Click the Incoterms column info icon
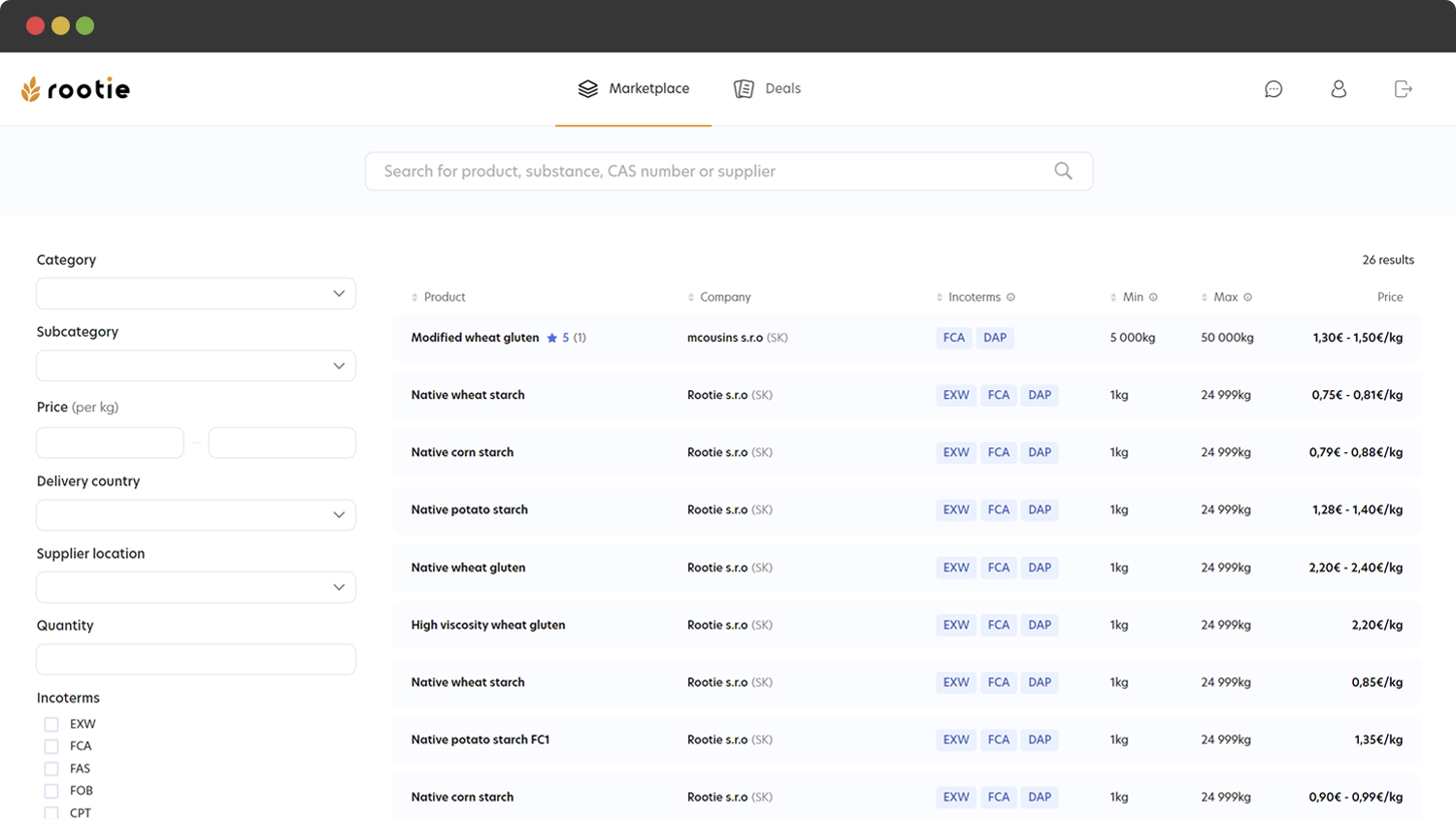This screenshot has width=1456, height=819. 1010,297
